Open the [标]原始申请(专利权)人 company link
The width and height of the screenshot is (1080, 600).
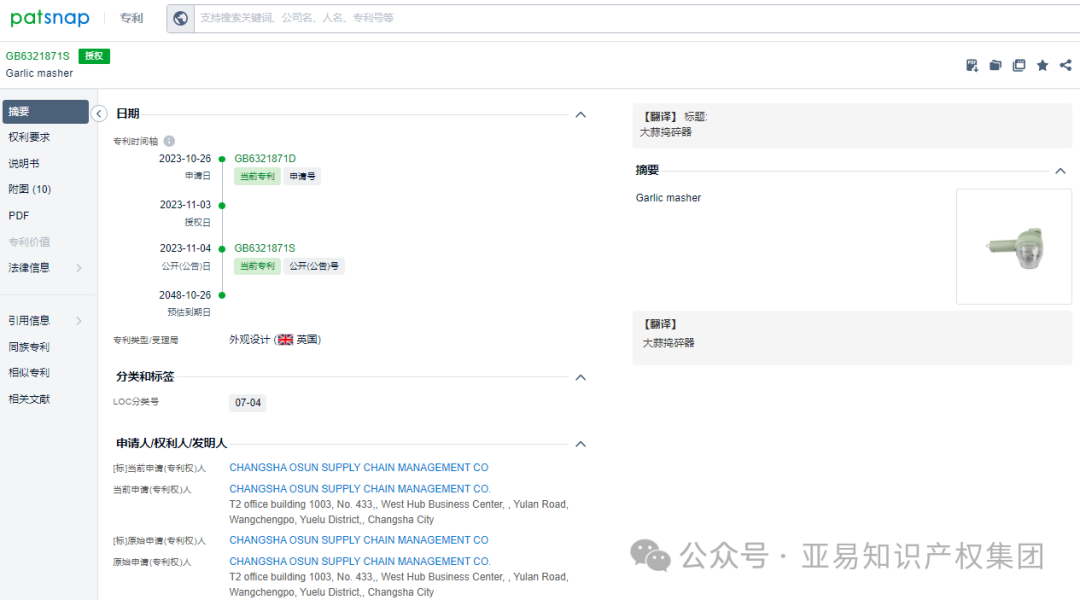coord(359,540)
